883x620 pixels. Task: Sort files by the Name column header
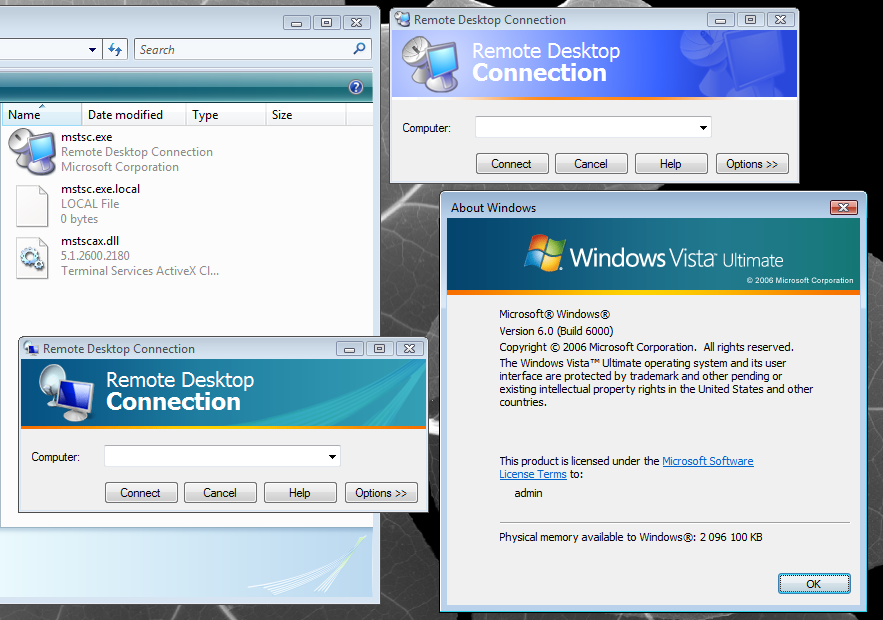(x=41, y=115)
